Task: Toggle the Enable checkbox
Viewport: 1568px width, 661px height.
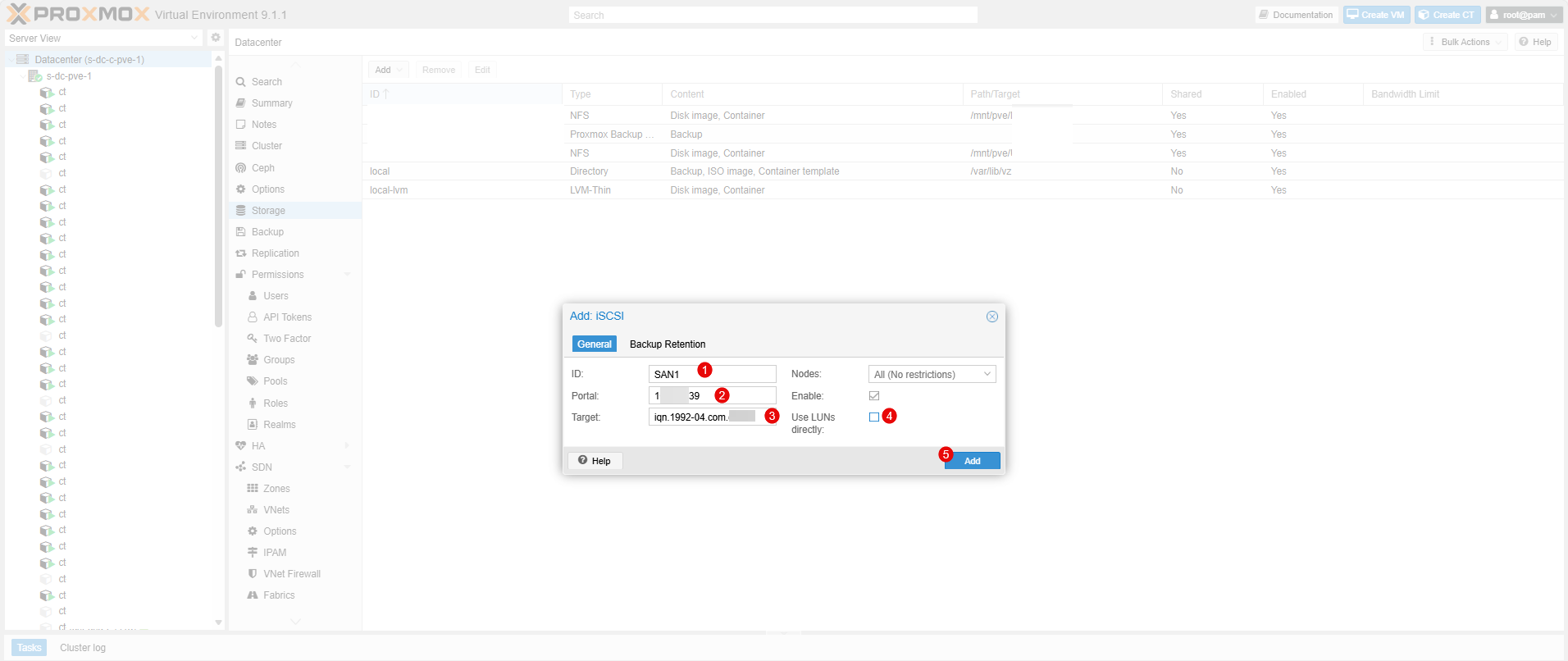Action: (x=874, y=396)
